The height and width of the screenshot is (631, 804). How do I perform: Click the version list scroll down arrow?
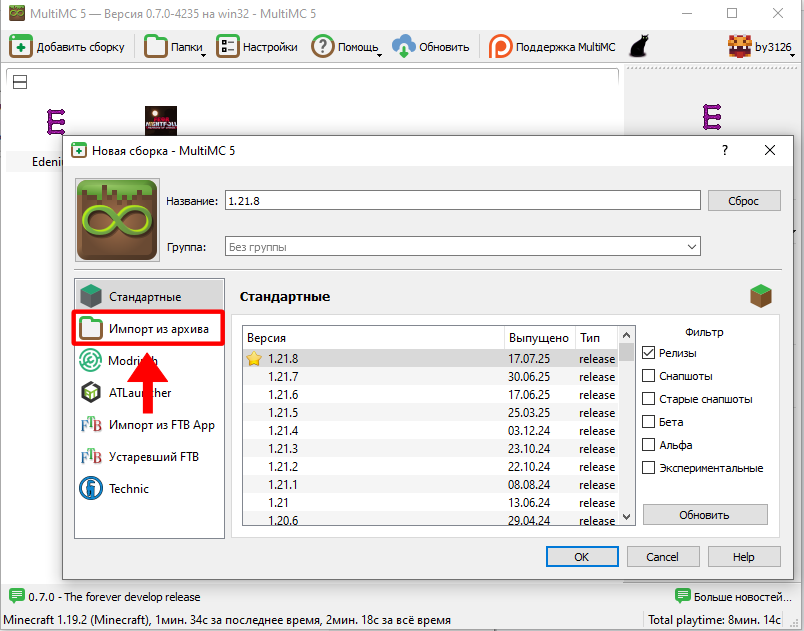[x=626, y=517]
